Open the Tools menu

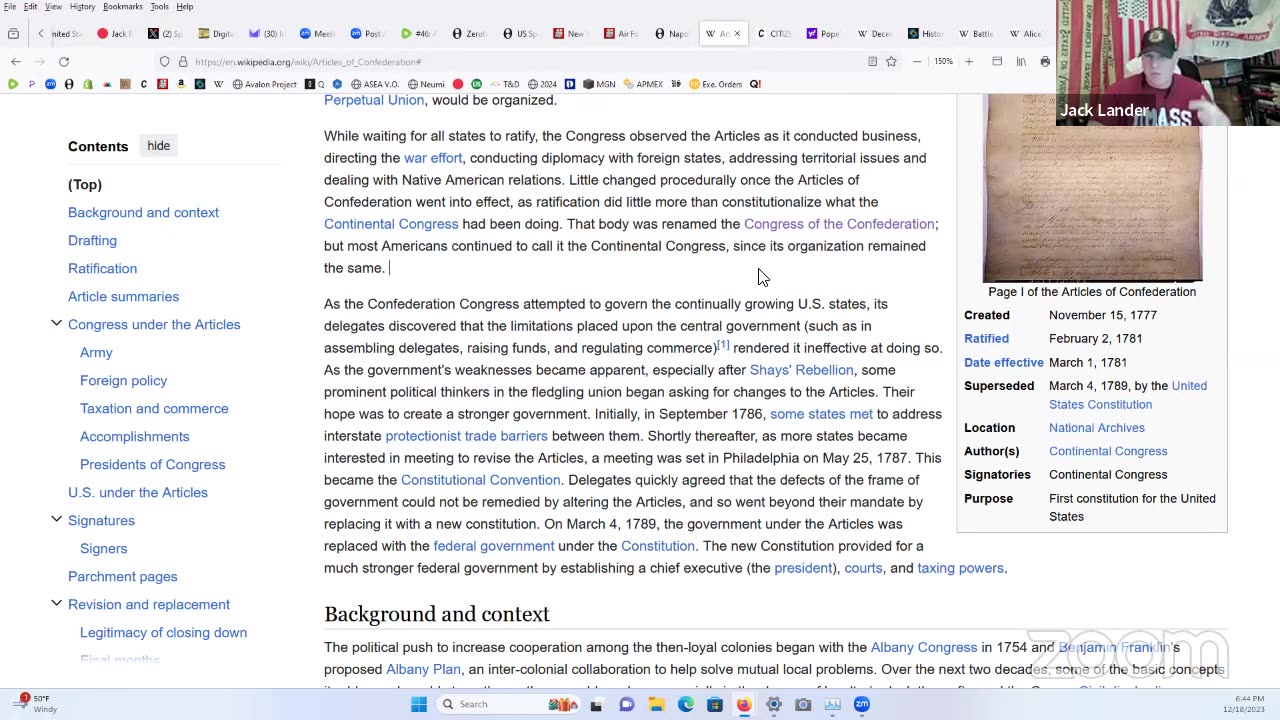(159, 7)
